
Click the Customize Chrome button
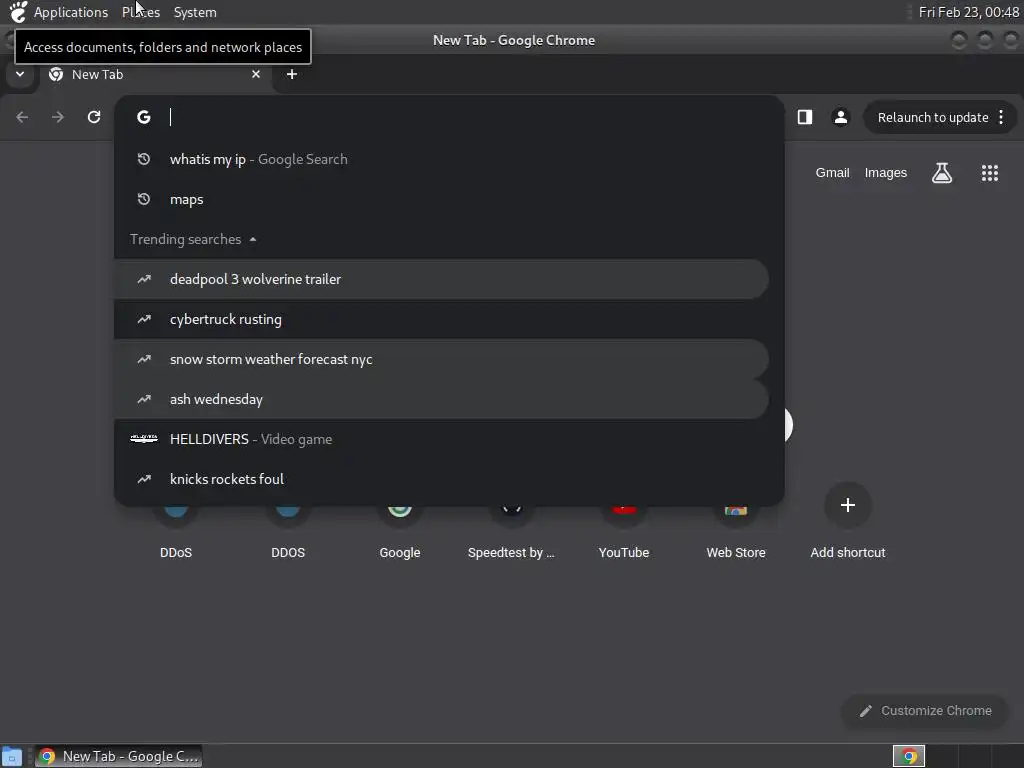click(925, 711)
